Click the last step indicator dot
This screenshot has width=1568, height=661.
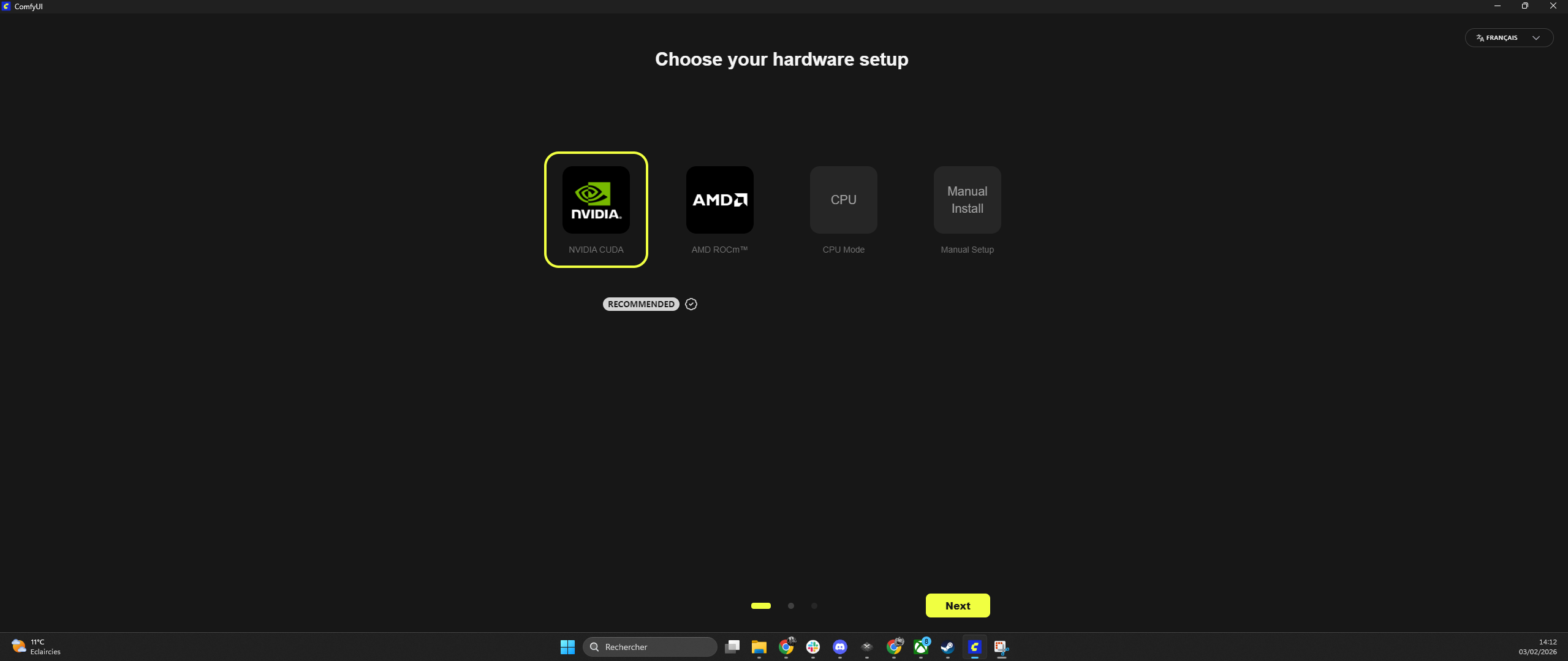(814, 606)
